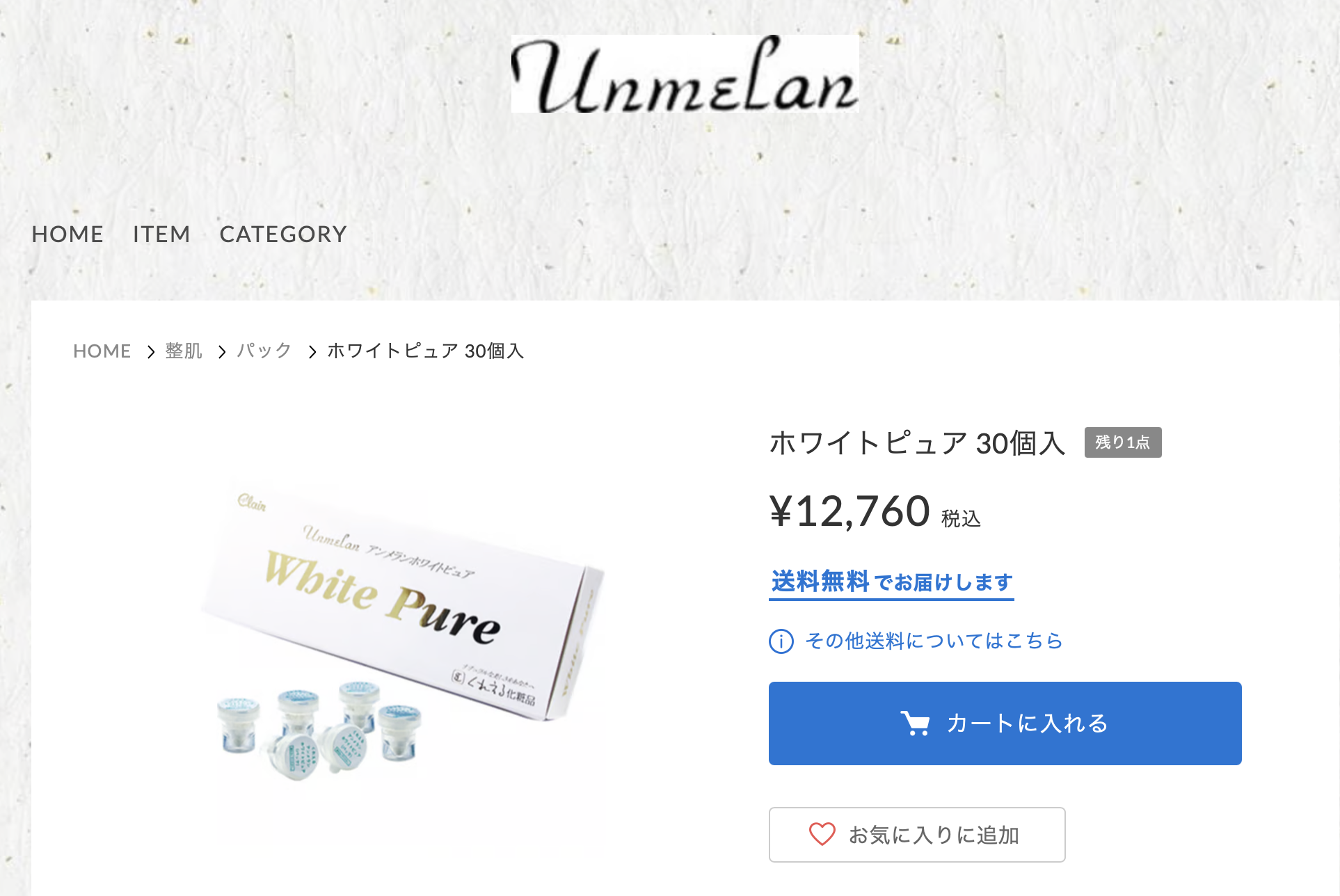This screenshot has height=896, width=1340.
Task: Click the 残り1点 stock badge
Action: pos(1122,442)
